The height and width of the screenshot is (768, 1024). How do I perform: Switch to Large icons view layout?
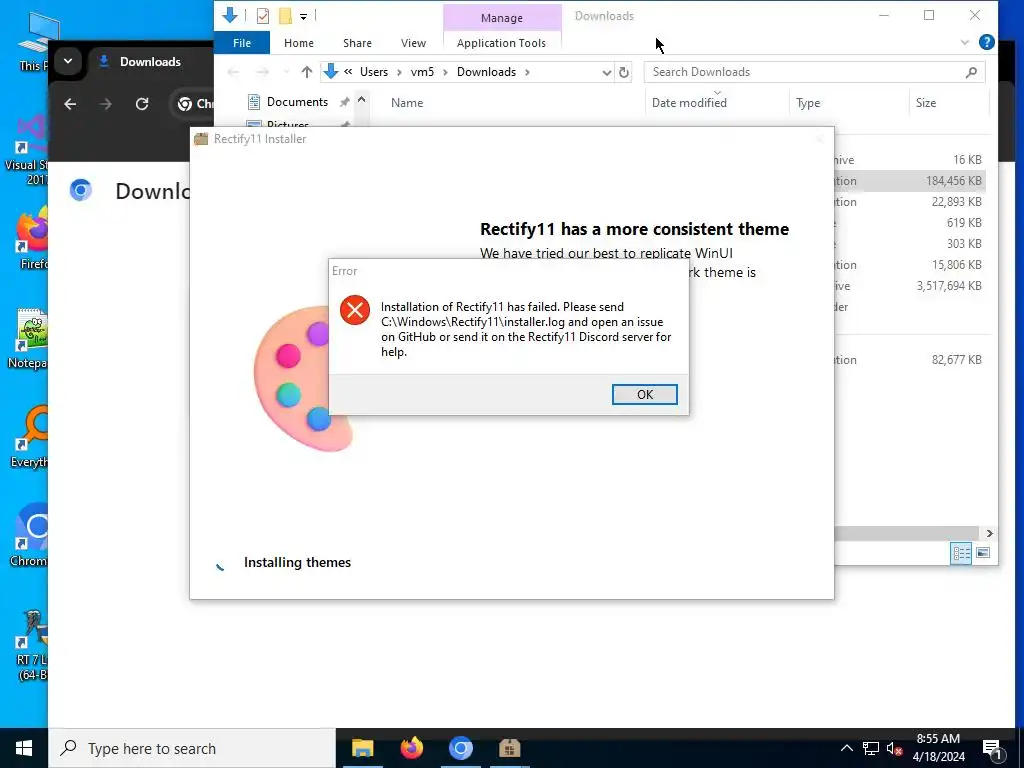point(982,553)
